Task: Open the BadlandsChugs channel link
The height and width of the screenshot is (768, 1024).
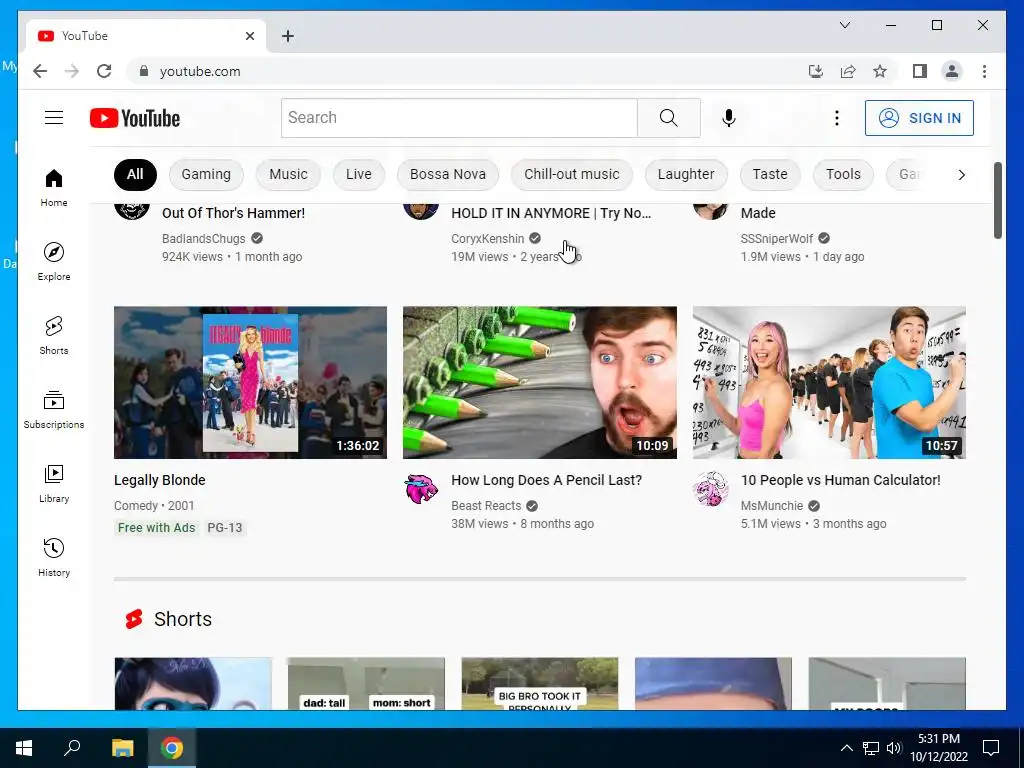Action: (x=204, y=238)
